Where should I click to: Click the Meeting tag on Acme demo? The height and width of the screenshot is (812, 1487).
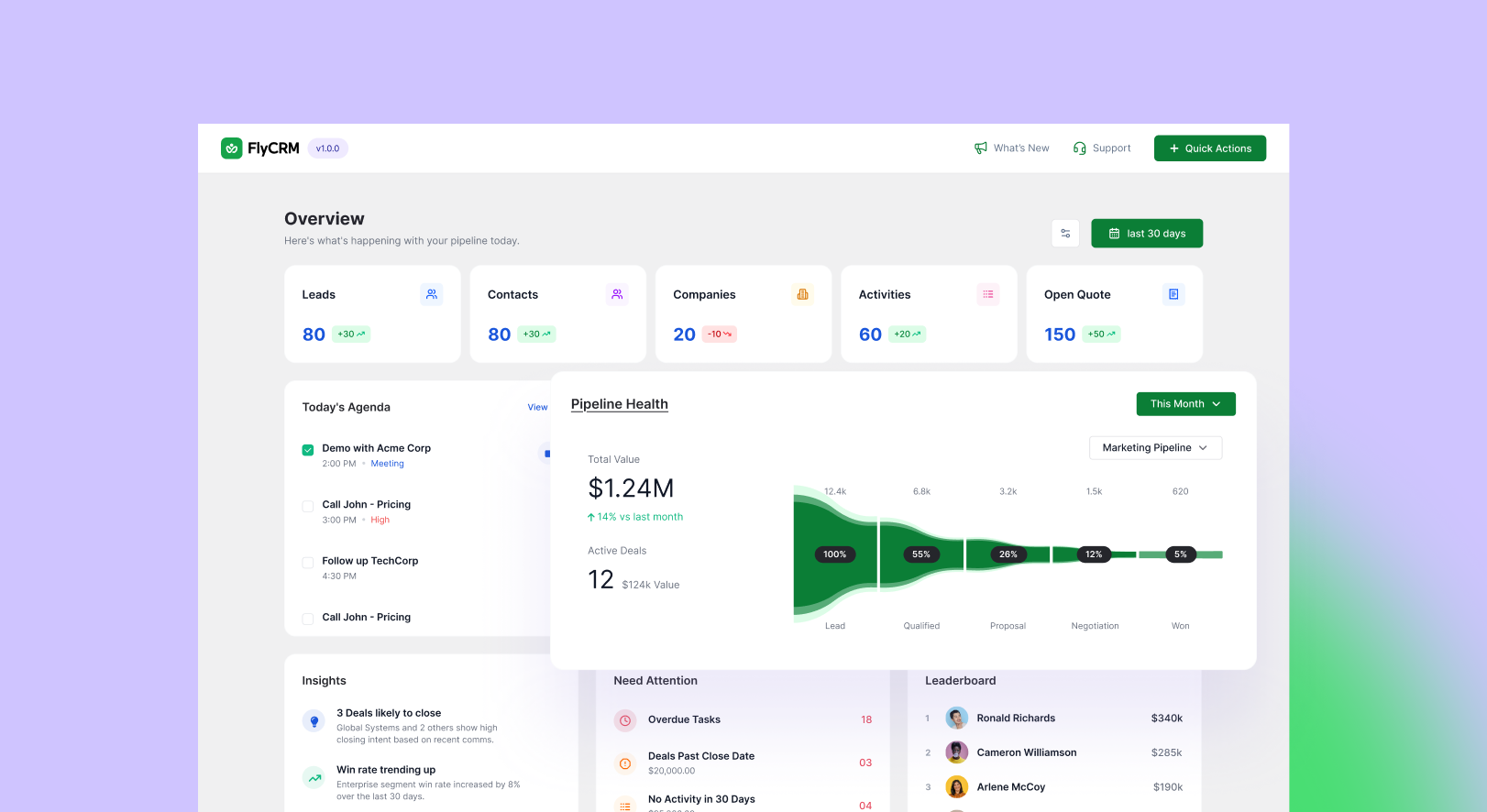388,464
